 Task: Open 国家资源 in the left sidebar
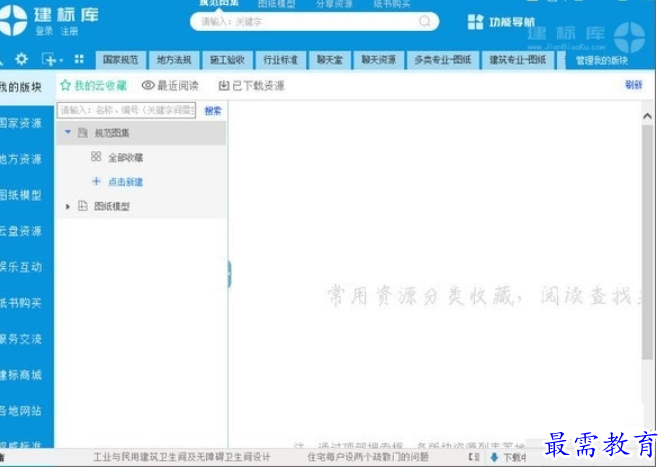tap(20, 123)
